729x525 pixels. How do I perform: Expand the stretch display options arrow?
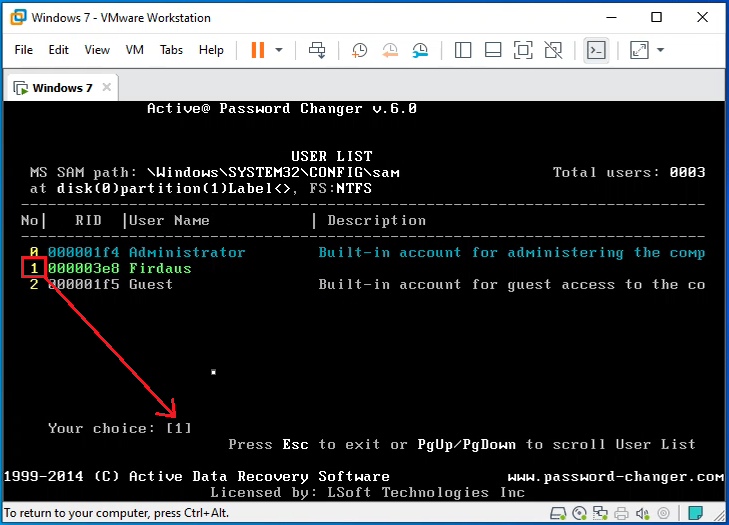pos(661,50)
